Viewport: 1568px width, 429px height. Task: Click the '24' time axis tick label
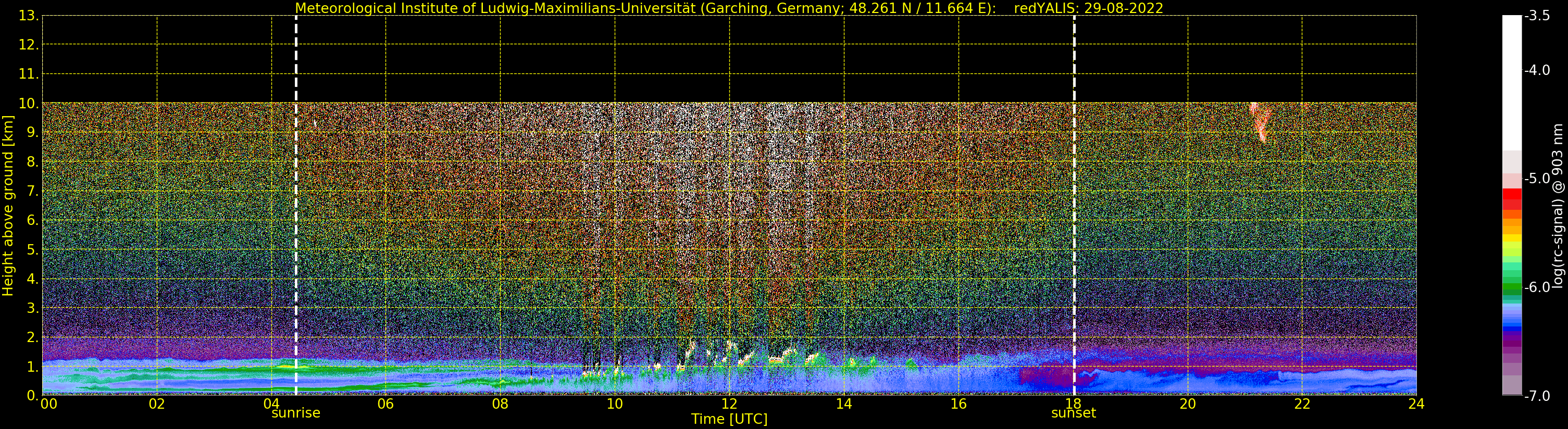click(1416, 404)
